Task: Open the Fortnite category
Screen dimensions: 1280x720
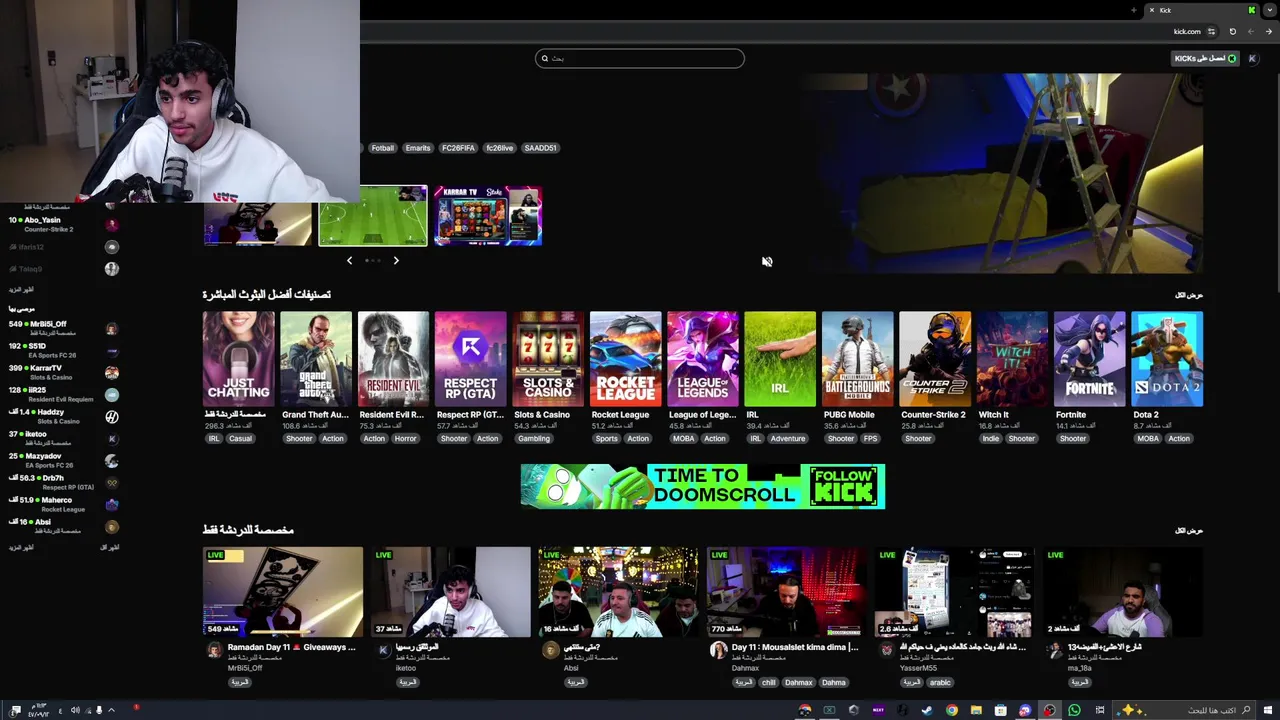Action: [x=1090, y=359]
